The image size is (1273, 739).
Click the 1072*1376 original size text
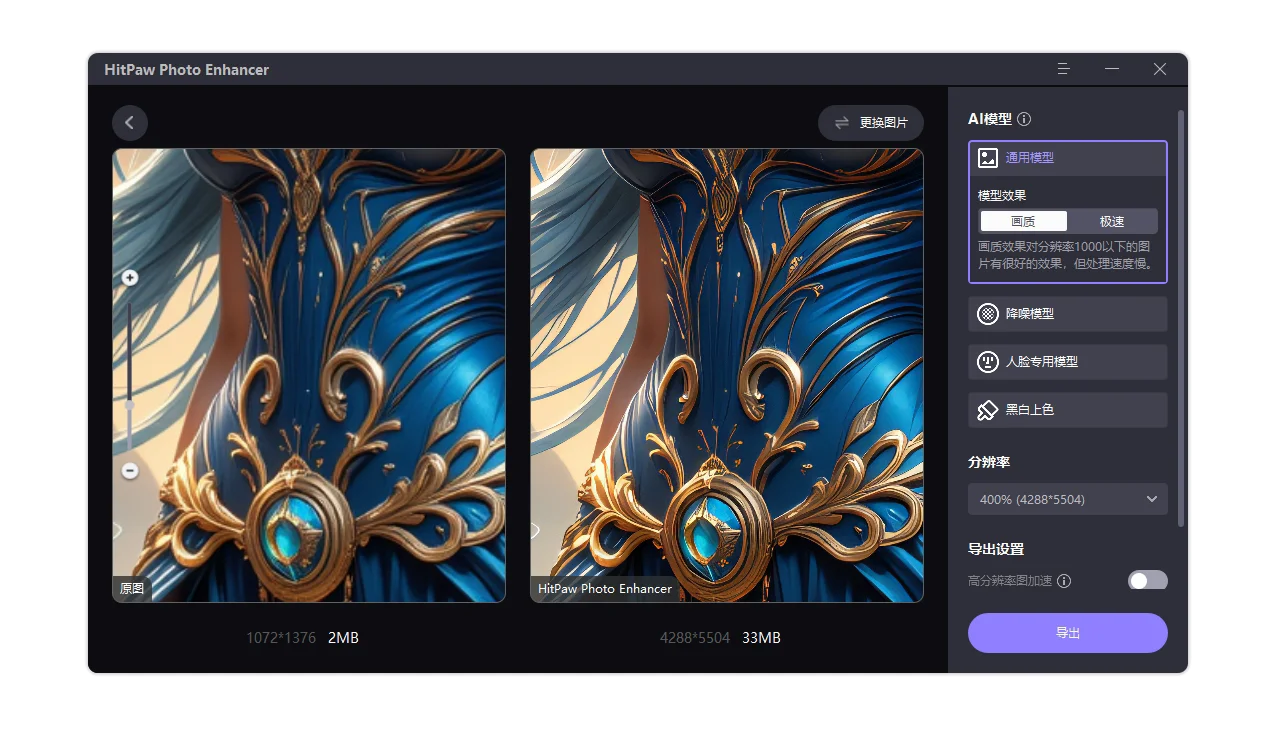click(281, 638)
